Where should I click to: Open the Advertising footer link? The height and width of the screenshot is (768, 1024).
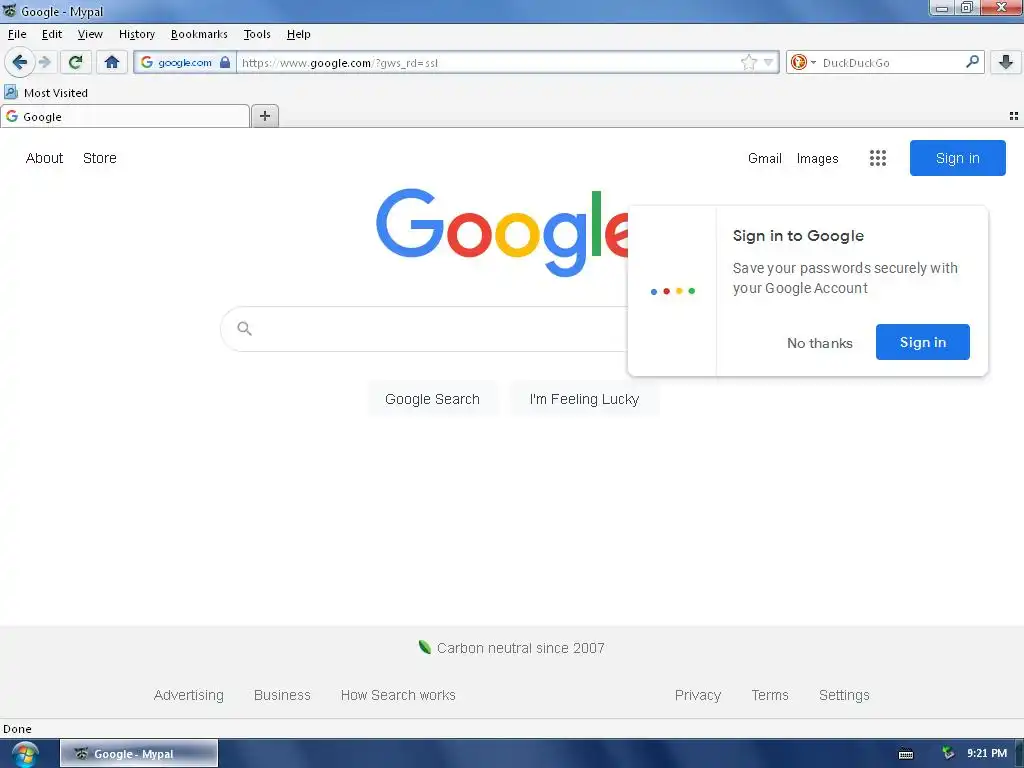click(x=188, y=695)
